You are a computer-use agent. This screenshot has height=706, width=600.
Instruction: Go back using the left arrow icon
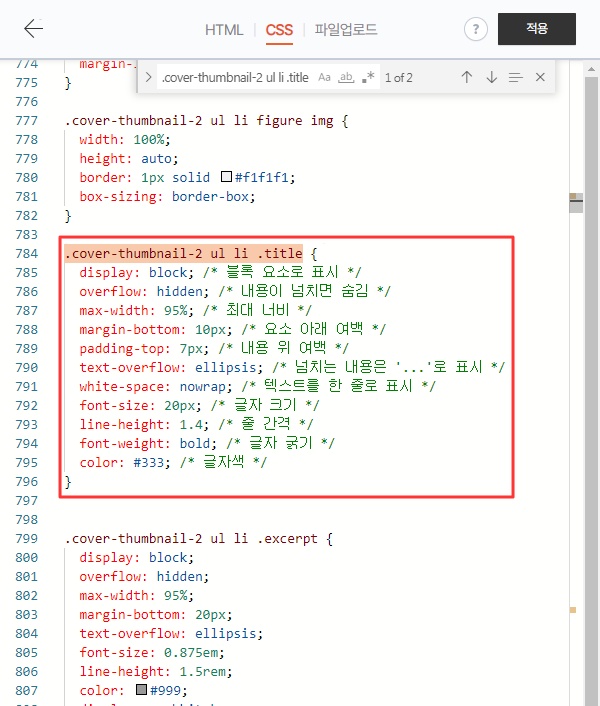point(33,29)
